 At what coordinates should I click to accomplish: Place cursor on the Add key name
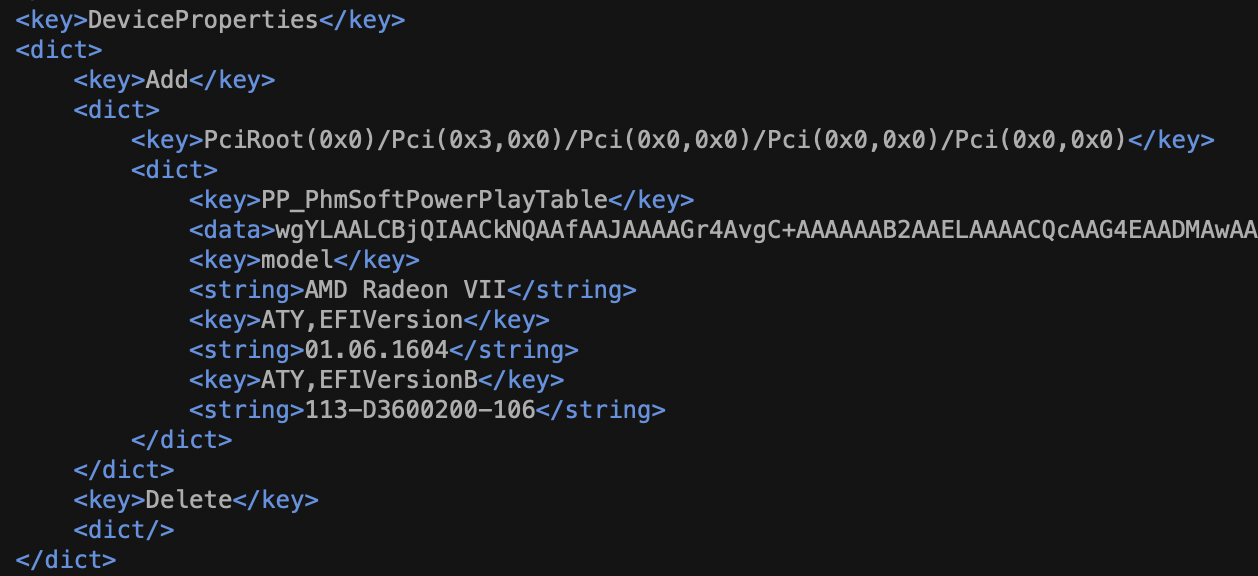pos(167,80)
